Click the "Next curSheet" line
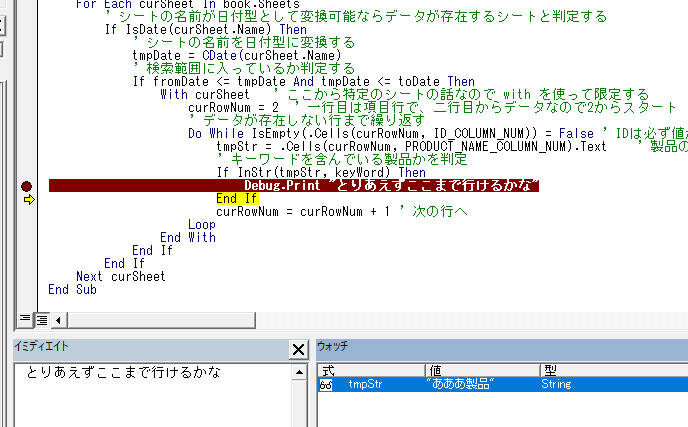The height and width of the screenshot is (427, 688). tap(121, 276)
